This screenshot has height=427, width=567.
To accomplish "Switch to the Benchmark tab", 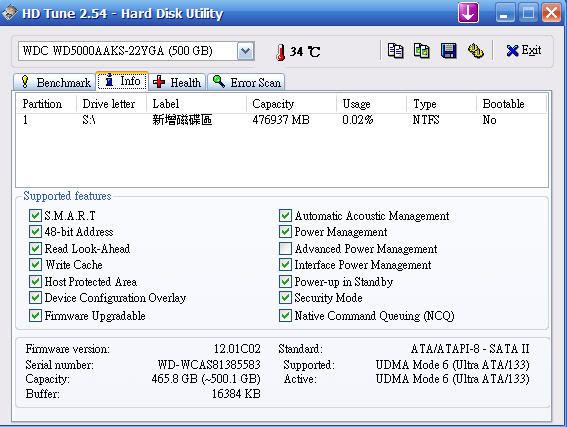I will pyautogui.click(x=55, y=82).
